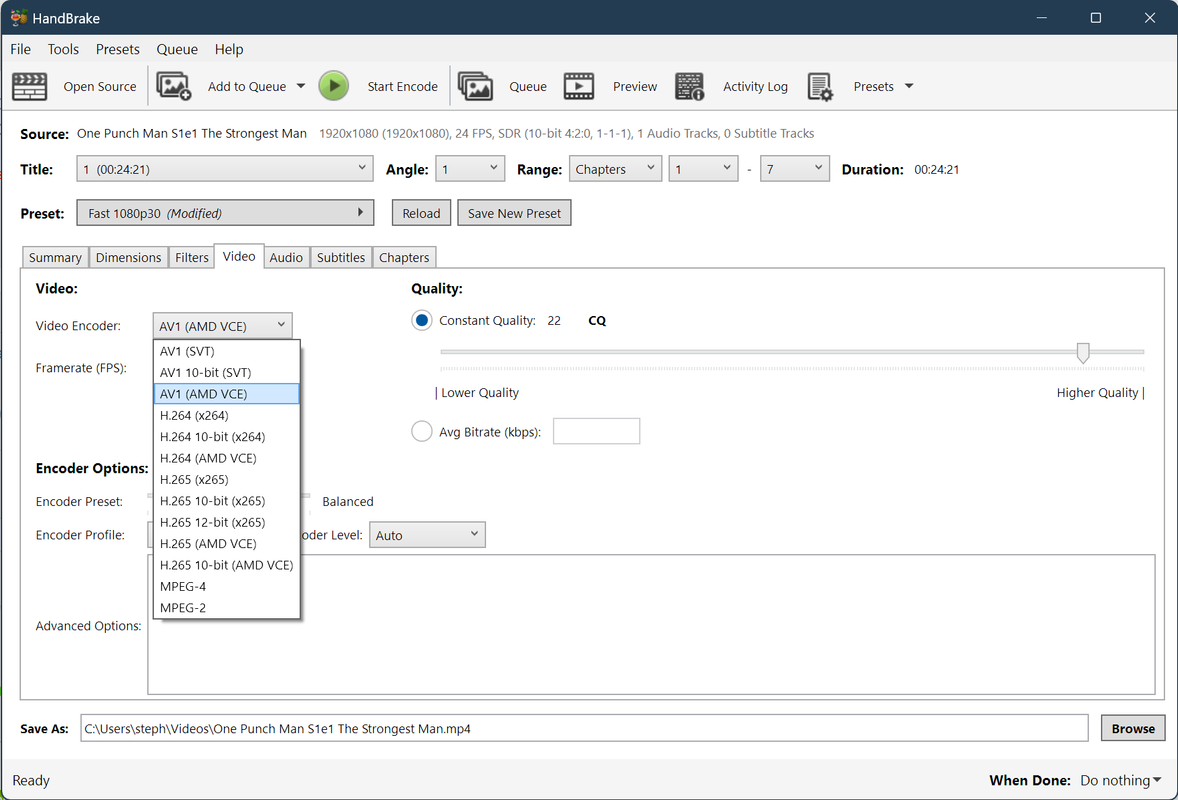
Task: Choose H.265 (x265) encoder option
Action: pos(226,479)
